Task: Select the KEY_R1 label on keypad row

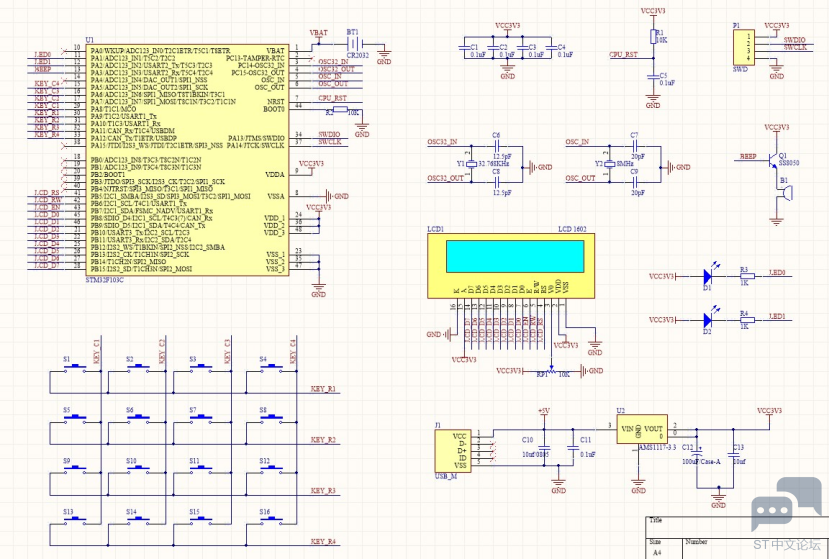Action: point(323,389)
